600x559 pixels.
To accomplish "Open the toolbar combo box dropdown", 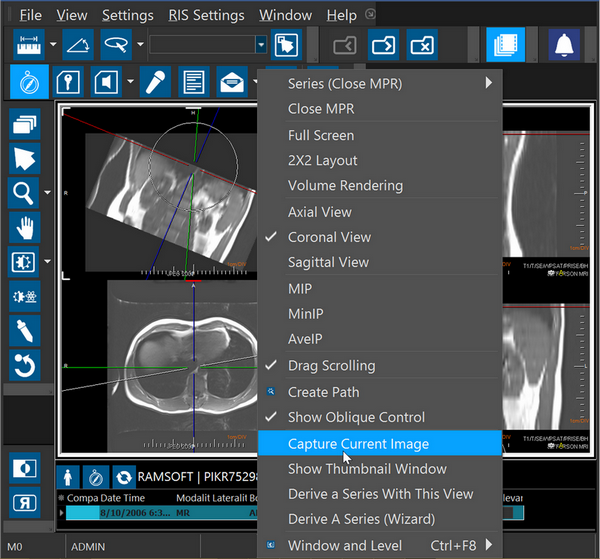I will [x=261, y=44].
